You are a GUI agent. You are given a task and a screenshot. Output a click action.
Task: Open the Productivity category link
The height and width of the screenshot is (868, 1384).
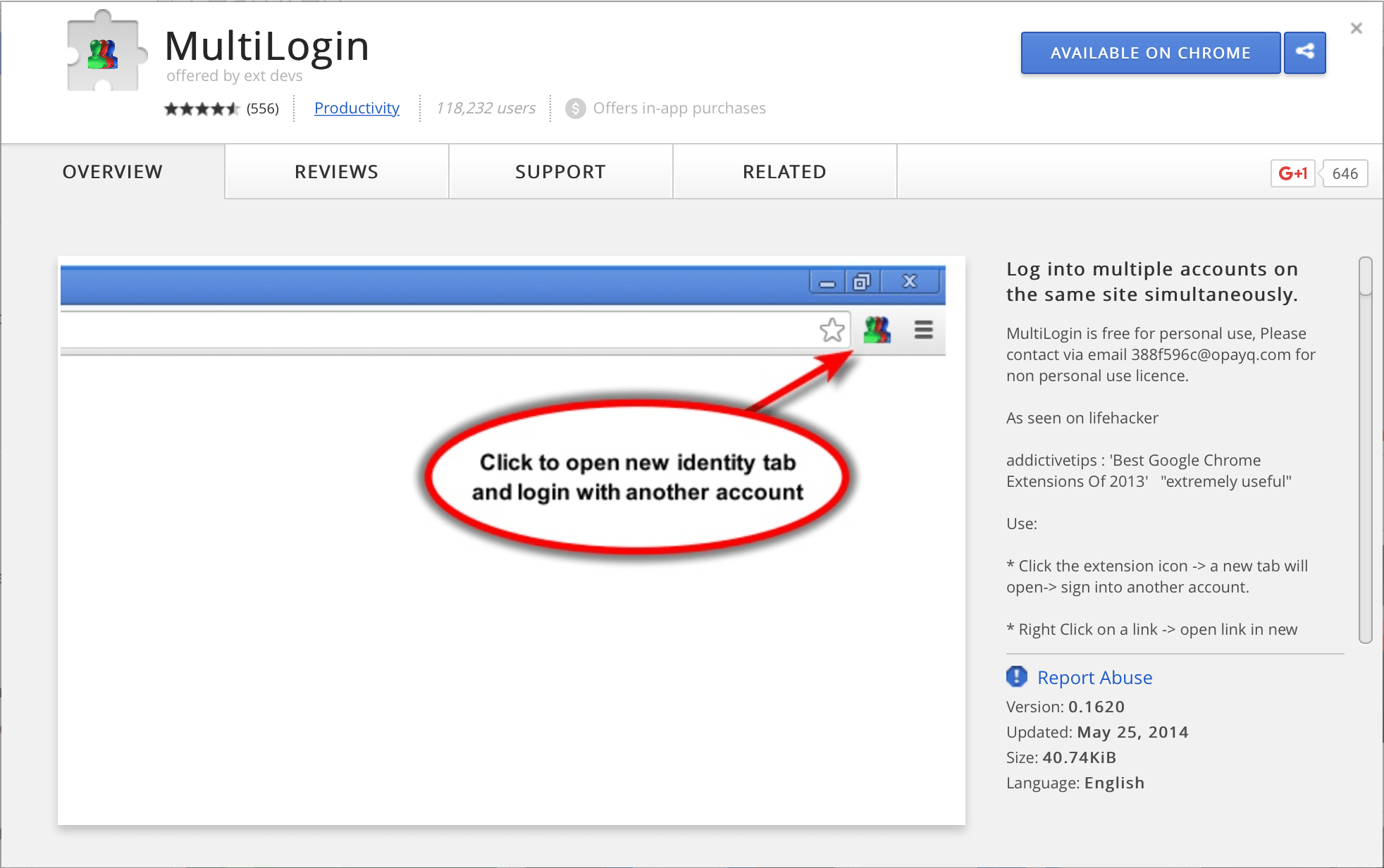coord(357,108)
